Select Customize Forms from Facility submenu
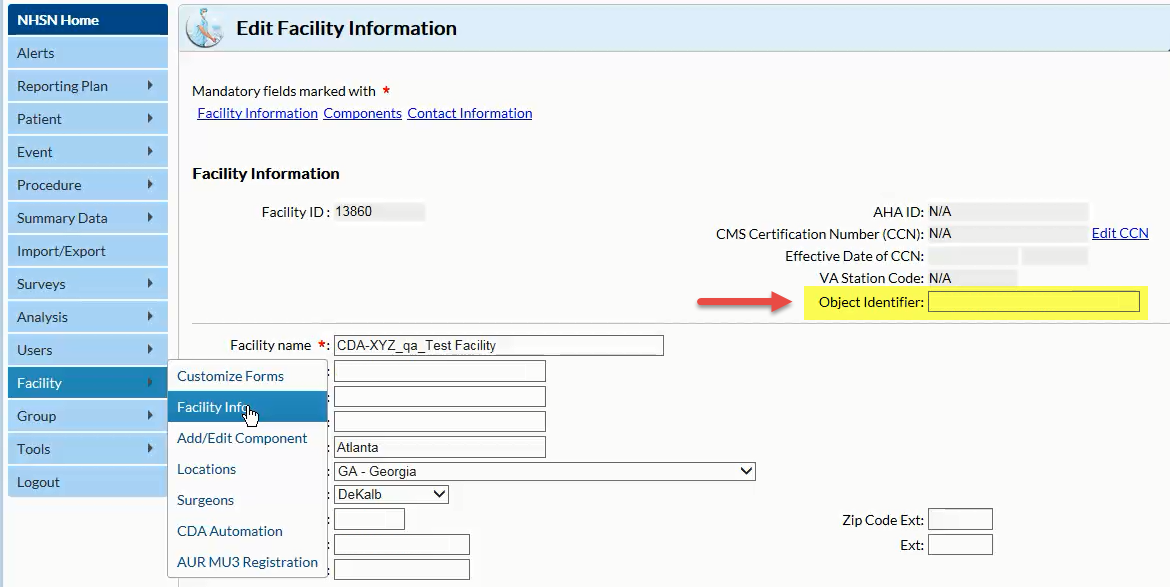The width and height of the screenshot is (1170, 587). 230,376
